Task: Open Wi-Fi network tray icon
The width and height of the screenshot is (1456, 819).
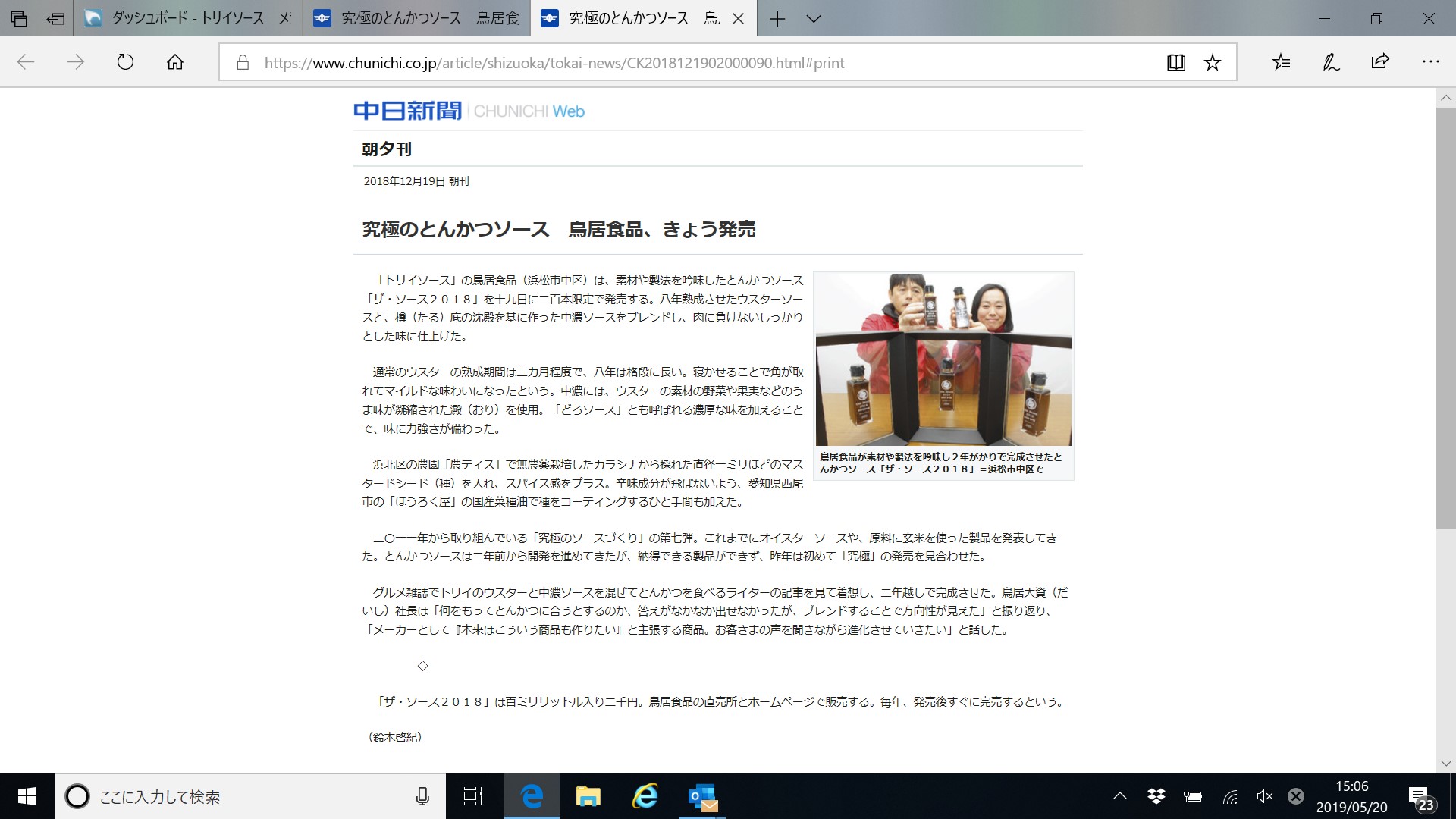Action: click(1229, 796)
